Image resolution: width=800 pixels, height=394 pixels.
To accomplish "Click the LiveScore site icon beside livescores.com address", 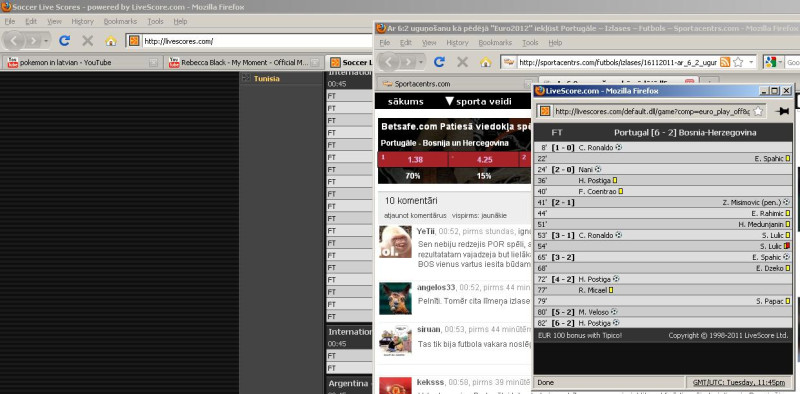I will 134,41.
